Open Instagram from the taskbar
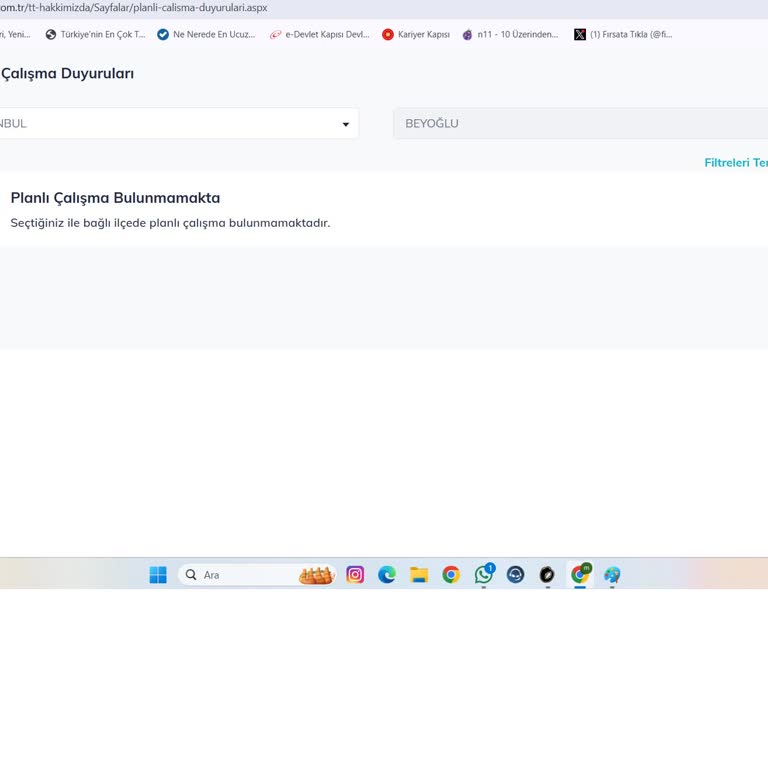Viewport: 768px width, 768px height. click(x=355, y=574)
